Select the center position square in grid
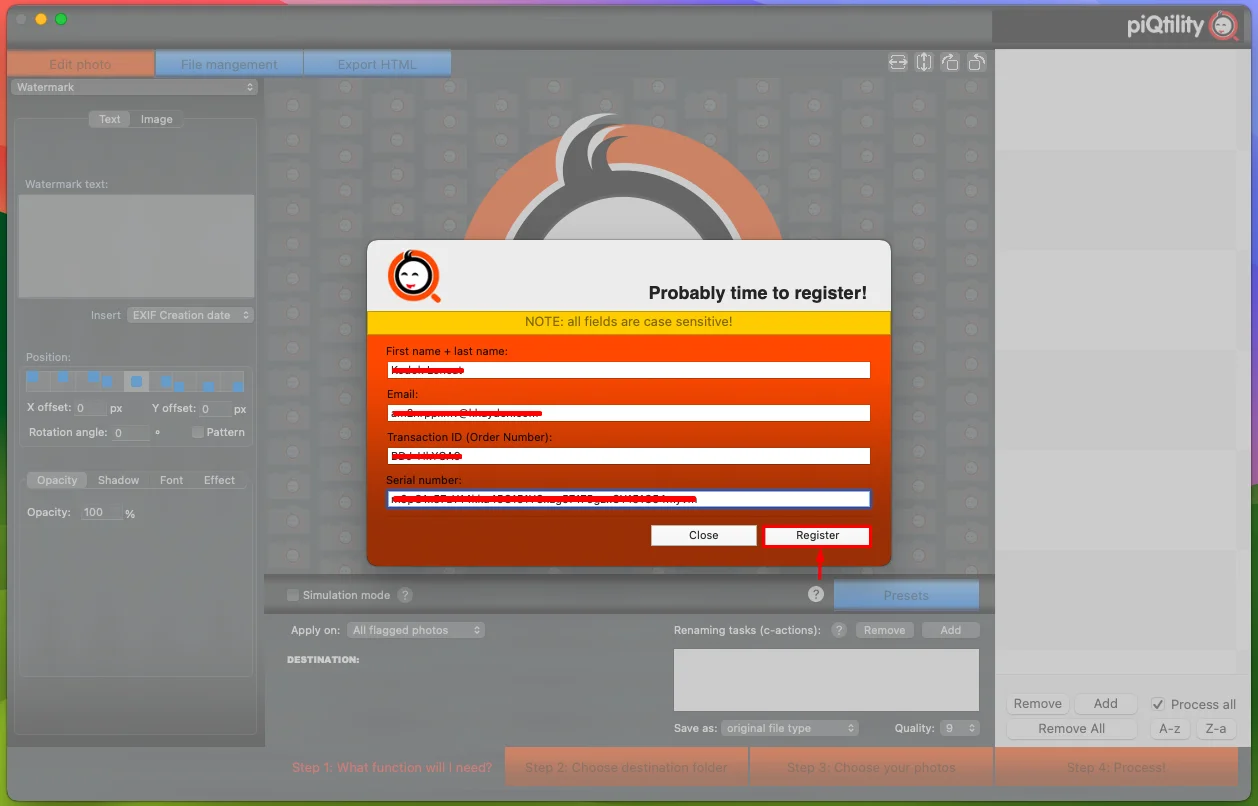1258x806 pixels. point(136,381)
